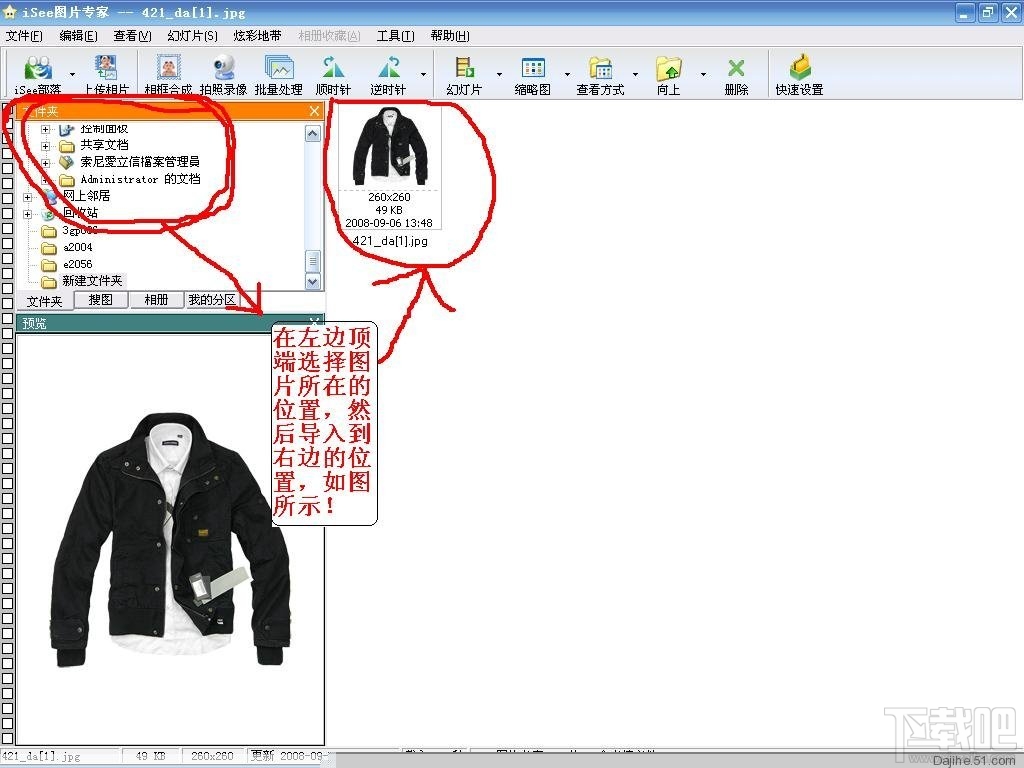
Task: Open the 帮助(H) menu
Action: [450, 35]
